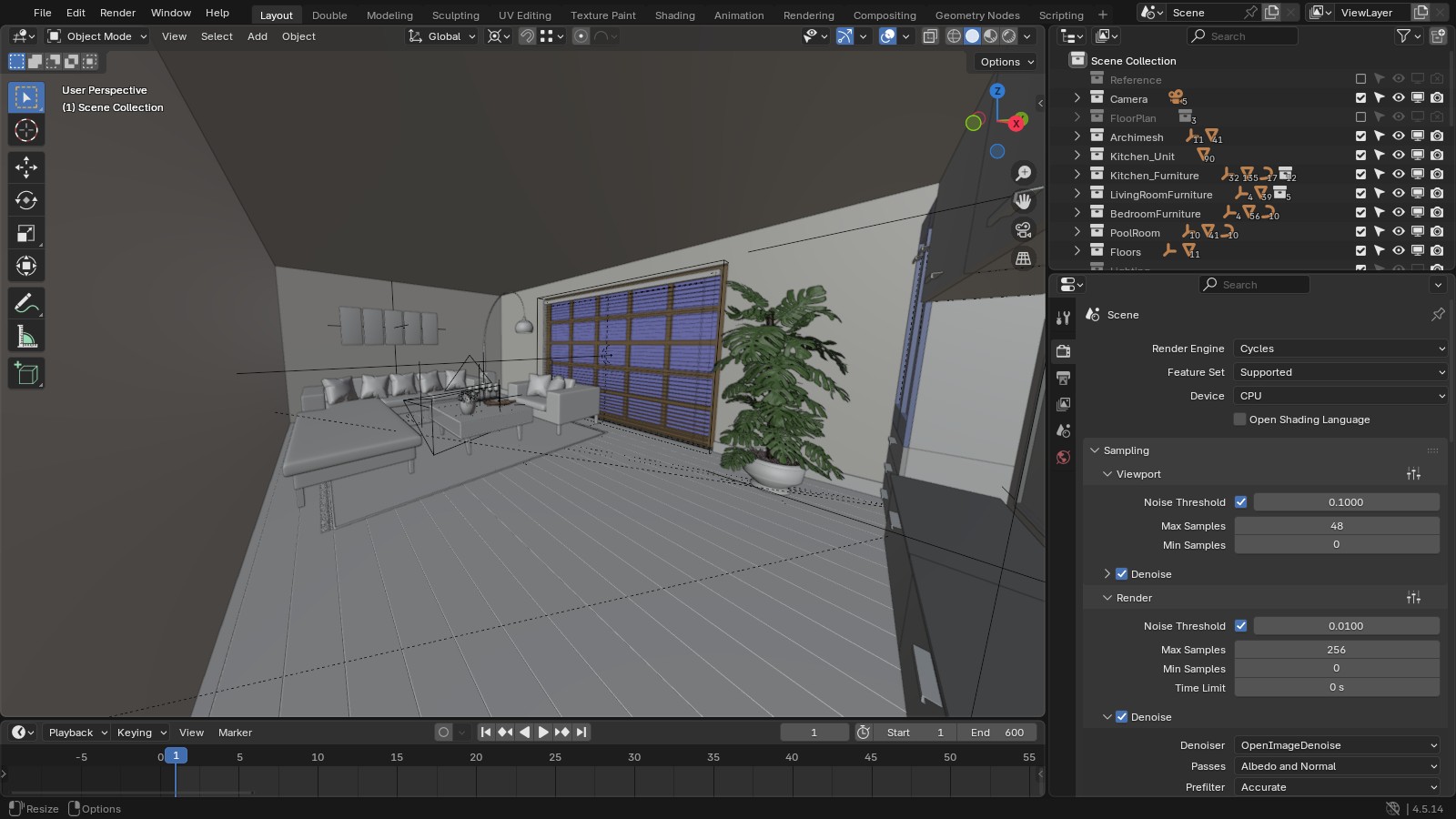This screenshot has width=1456, height=819.
Task: Open the Add menu in viewport header
Action: 258,36
